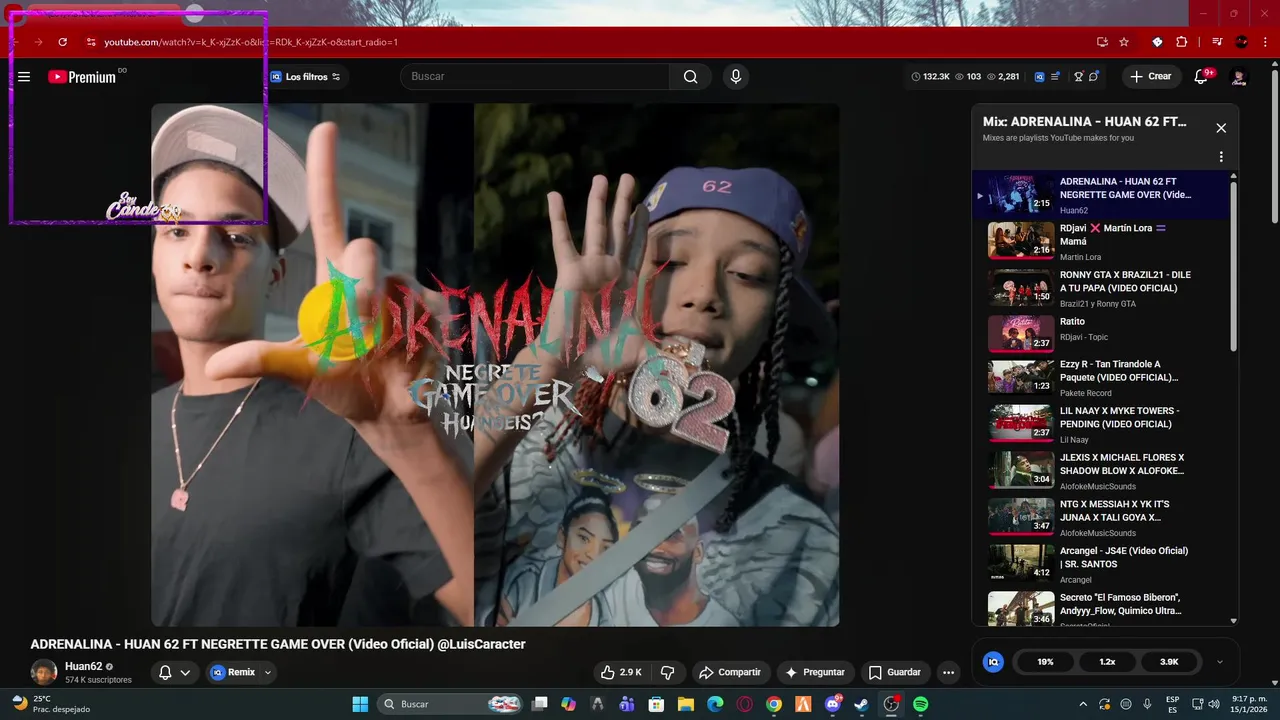Click the search magnifier button
Screen dimensions: 1280x720
click(x=691, y=77)
